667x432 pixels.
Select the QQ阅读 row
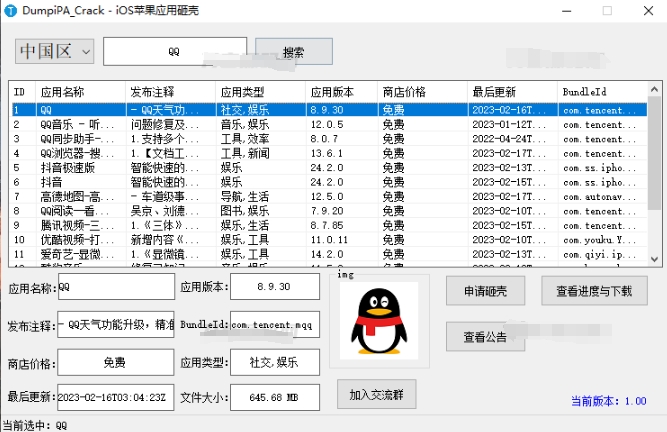[329, 211]
